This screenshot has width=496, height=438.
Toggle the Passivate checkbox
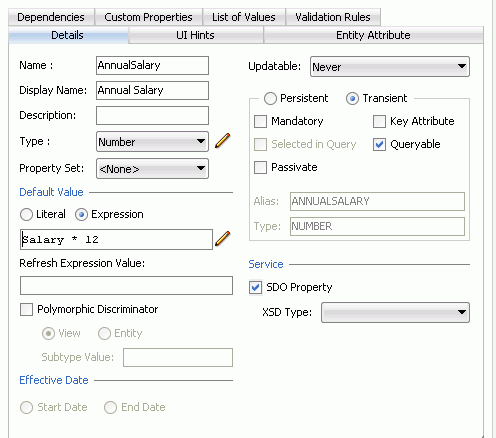pyautogui.click(x=260, y=167)
